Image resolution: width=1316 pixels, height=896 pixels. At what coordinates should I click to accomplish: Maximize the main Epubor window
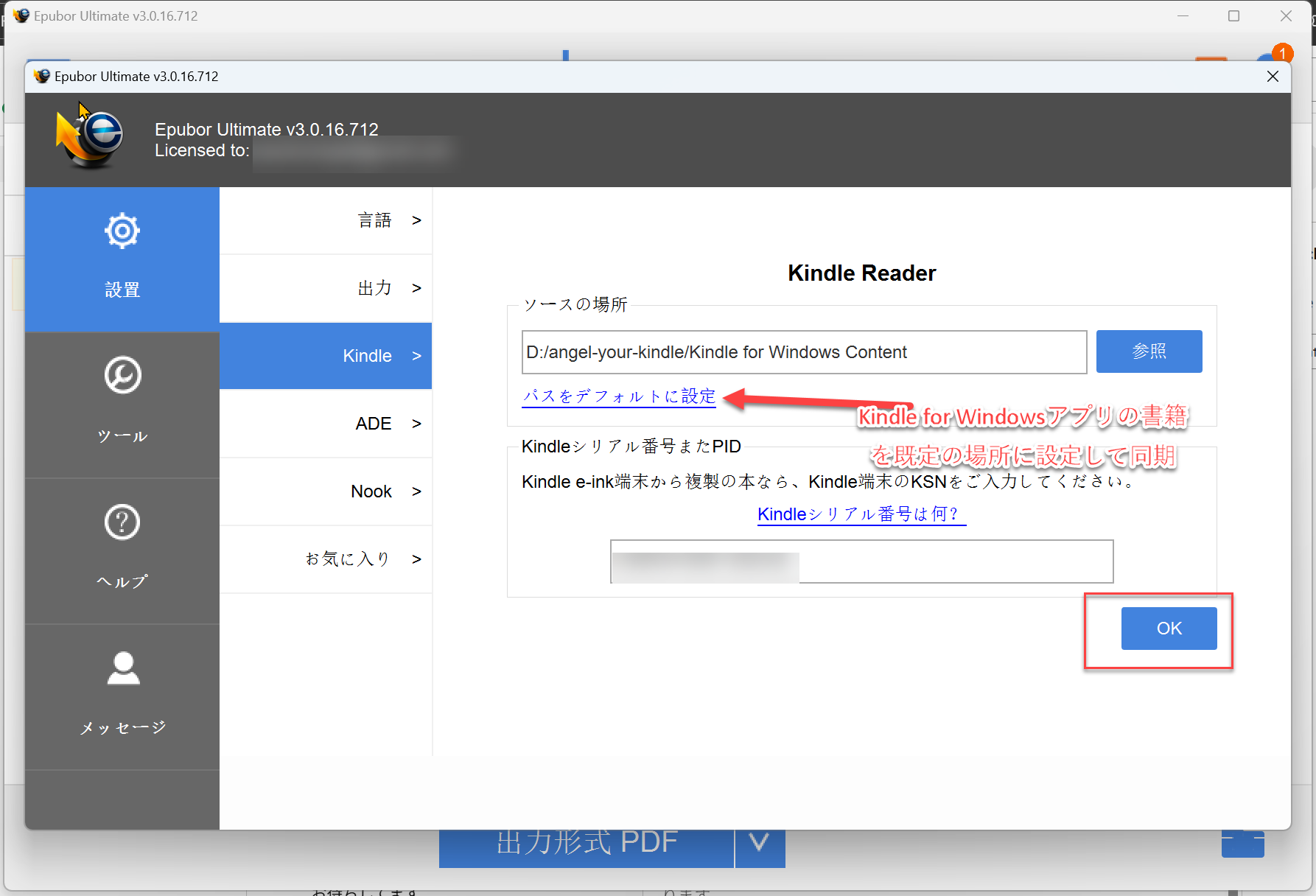pyautogui.click(x=1233, y=16)
